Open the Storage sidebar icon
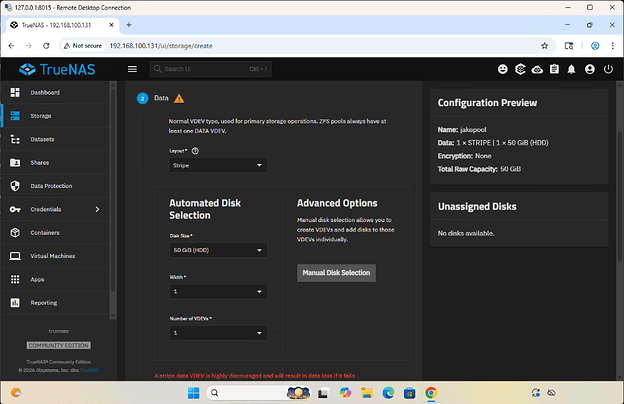Screen dimensions: 624x404 point(15,116)
